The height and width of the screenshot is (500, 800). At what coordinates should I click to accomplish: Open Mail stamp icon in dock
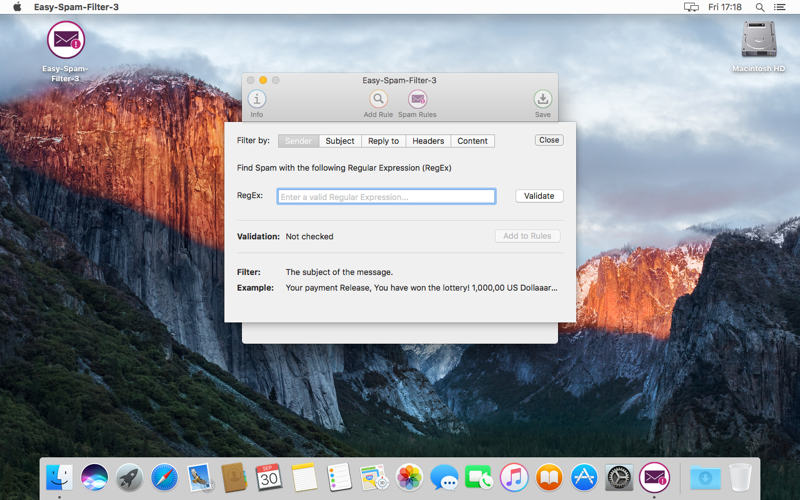(199, 478)
